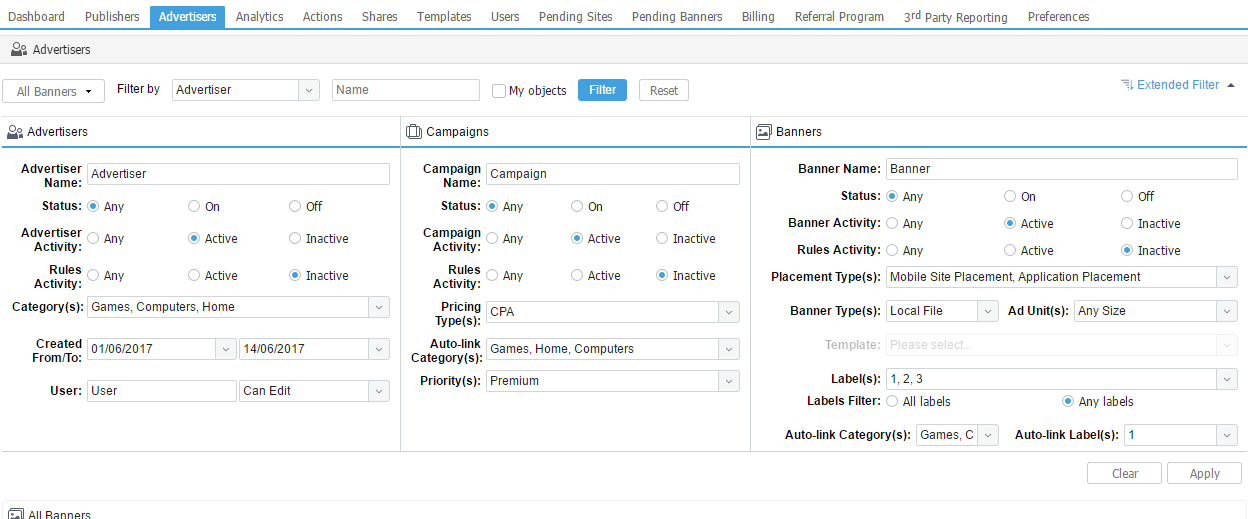Open the Users tab
The image size is (1248, 519).
click(505, 17)
